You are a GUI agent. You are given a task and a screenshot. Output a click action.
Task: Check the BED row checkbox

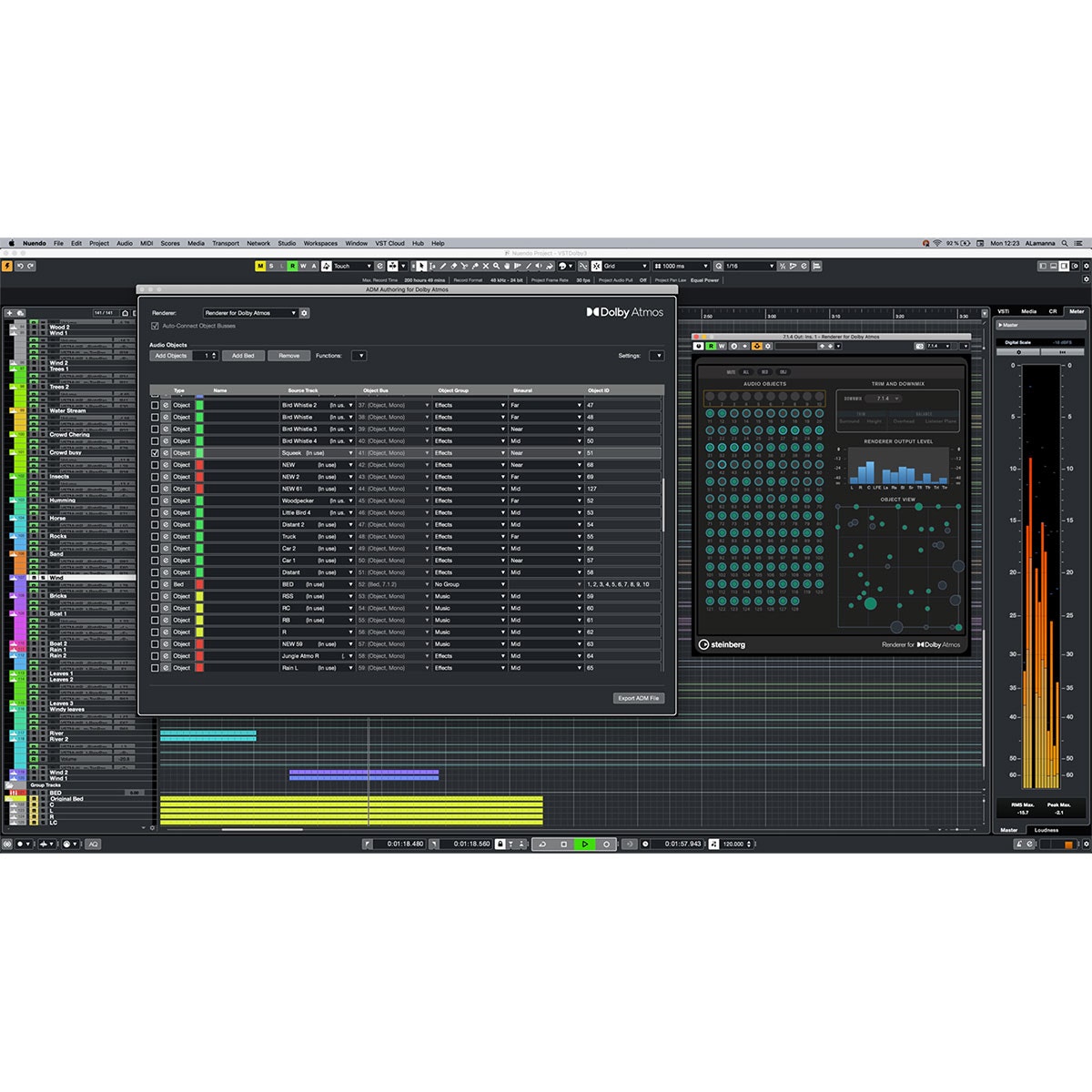click(x=155, y=584)
